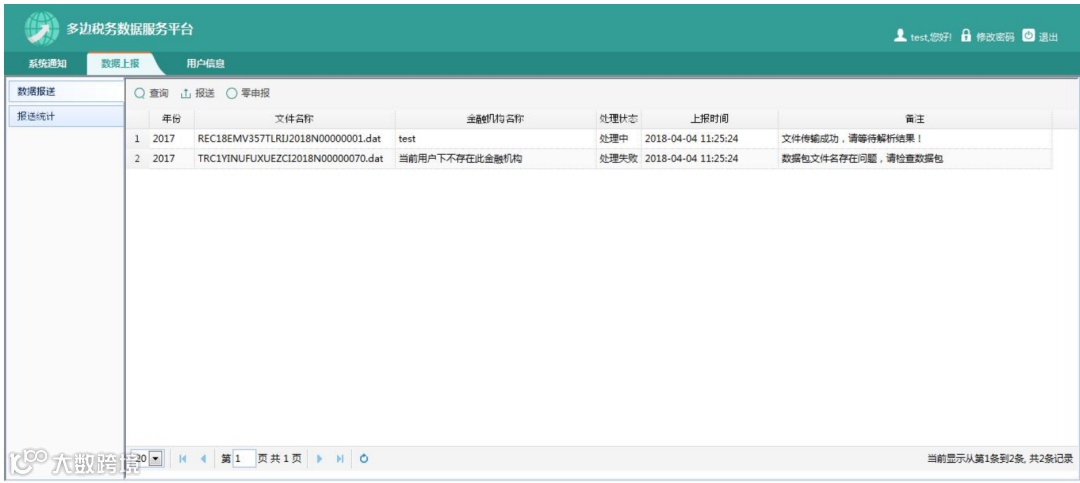Click the records summary 共2条记录 text
This screenshot has height=483, width=1080.
tap(1050, 458)
